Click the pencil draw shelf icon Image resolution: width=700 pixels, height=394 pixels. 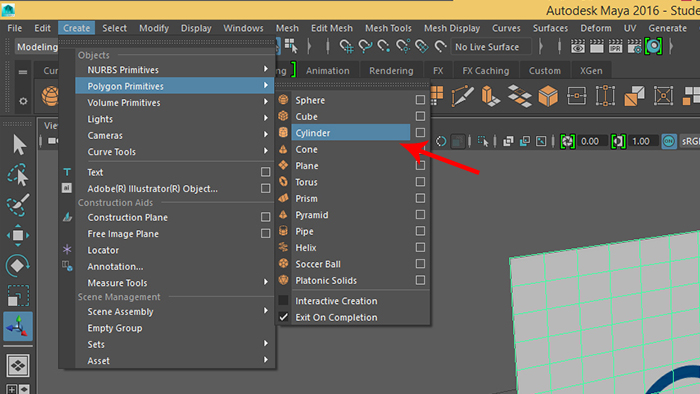[x=462, y=95]
